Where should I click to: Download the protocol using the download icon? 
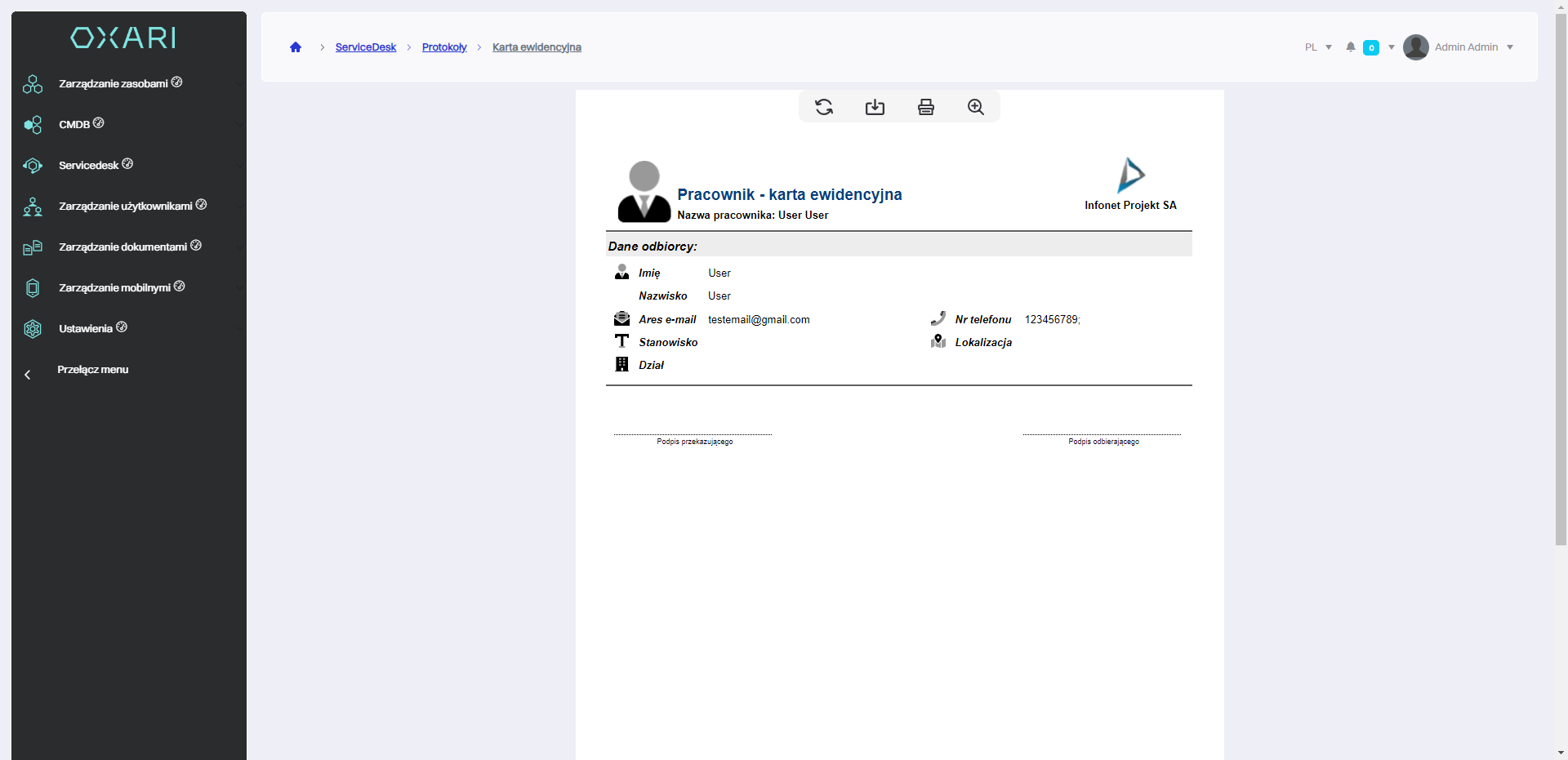(875, 107)
